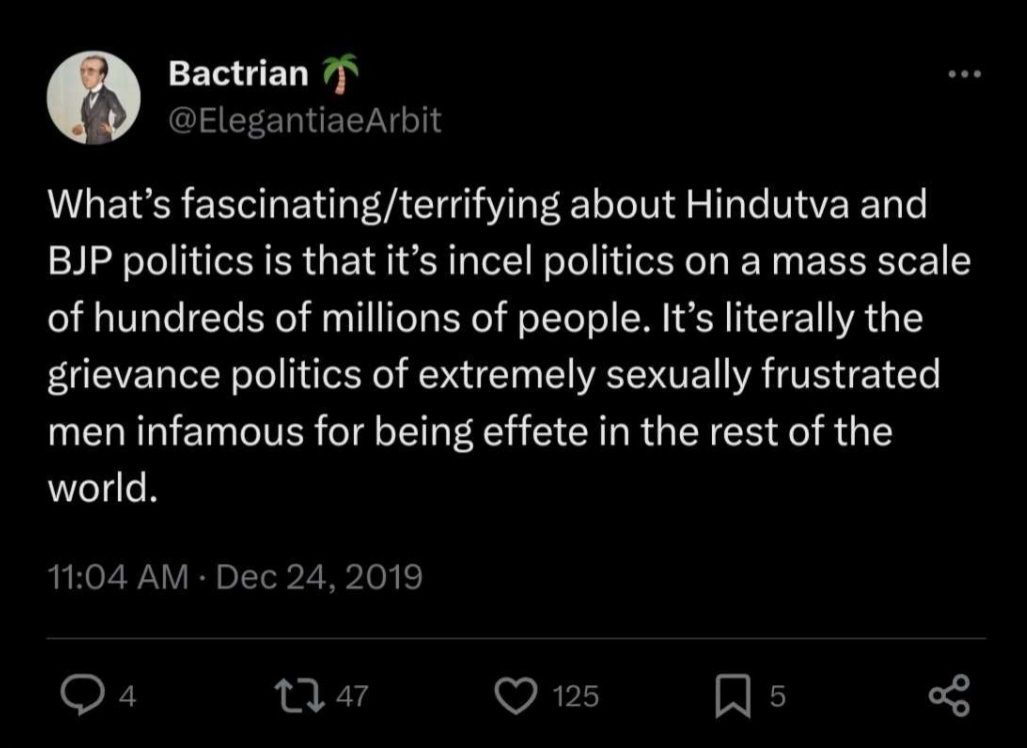1027x748 pixels.
Task: Open the share icon options
Action: tap(949, 695)
